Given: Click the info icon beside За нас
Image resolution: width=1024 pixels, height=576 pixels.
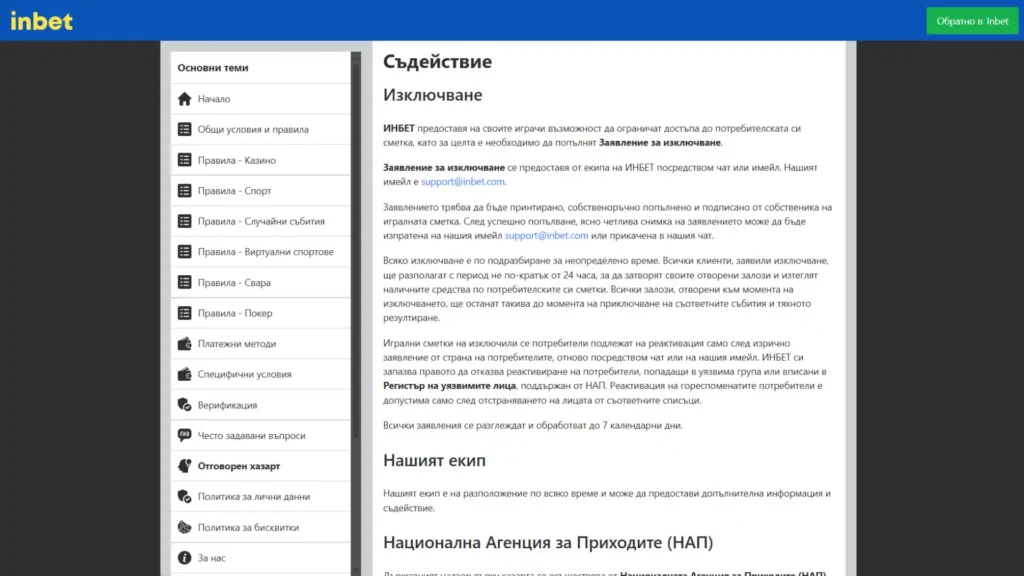Looking at the screenshot, I should pos(184,558).
